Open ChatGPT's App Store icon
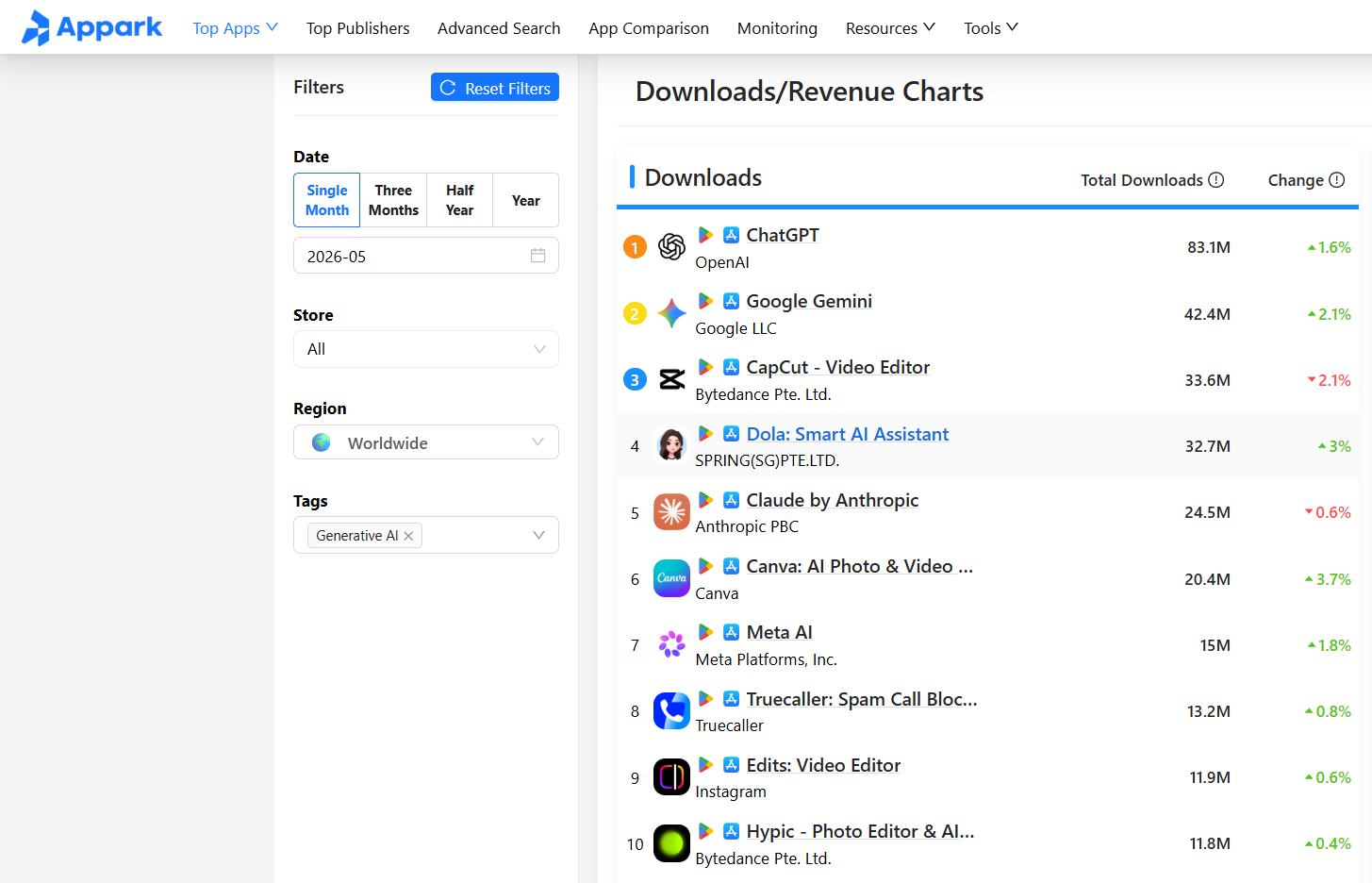This screenshot has height=883, width=1372. click(x=731, y=235)
